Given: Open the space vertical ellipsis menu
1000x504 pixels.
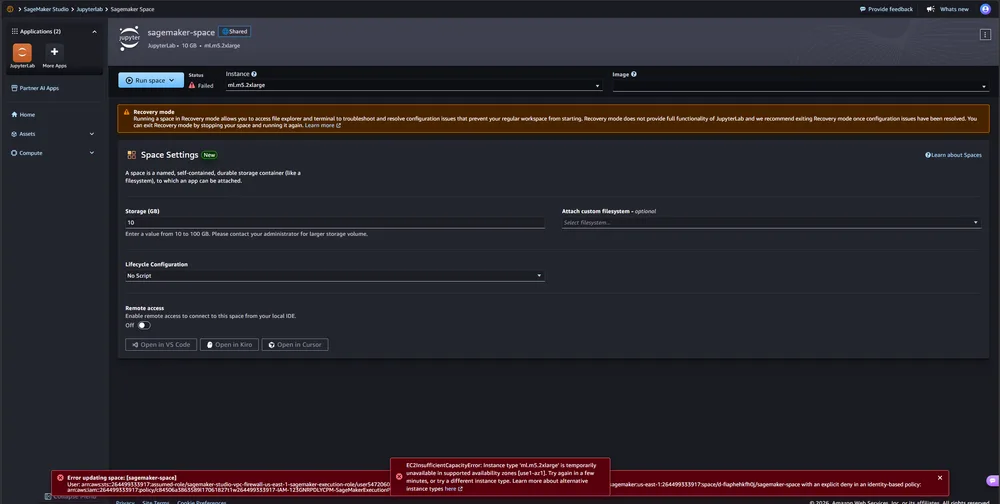Looking at the screenshot, I should click(985, 34).
